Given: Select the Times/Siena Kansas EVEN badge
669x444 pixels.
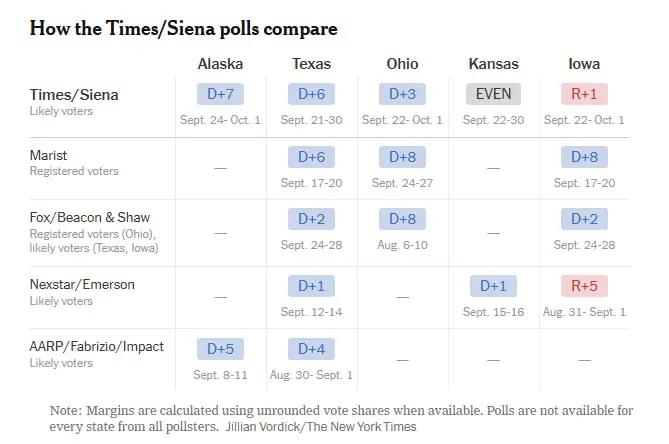Looking at the screenshot, I should [x=493, y=94].
